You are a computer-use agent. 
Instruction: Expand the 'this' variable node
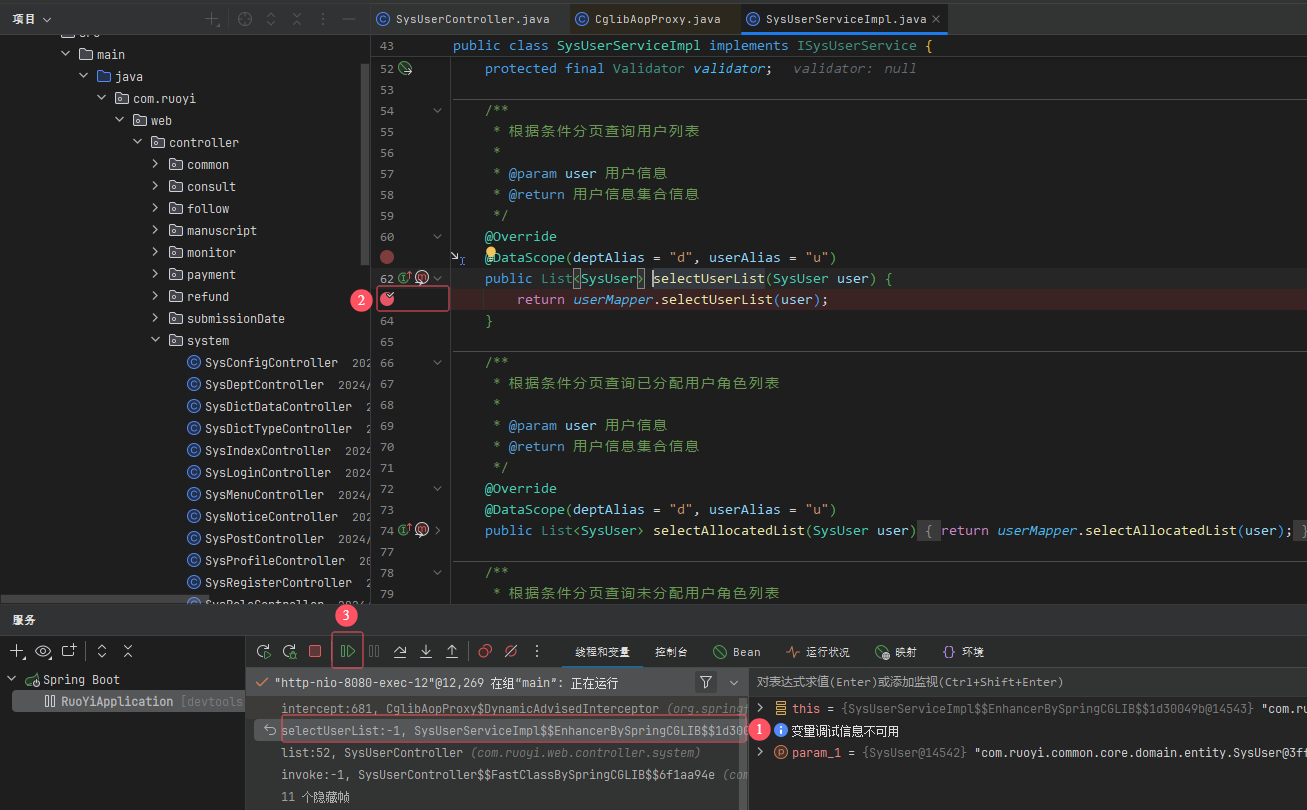[x=761, y=708]
